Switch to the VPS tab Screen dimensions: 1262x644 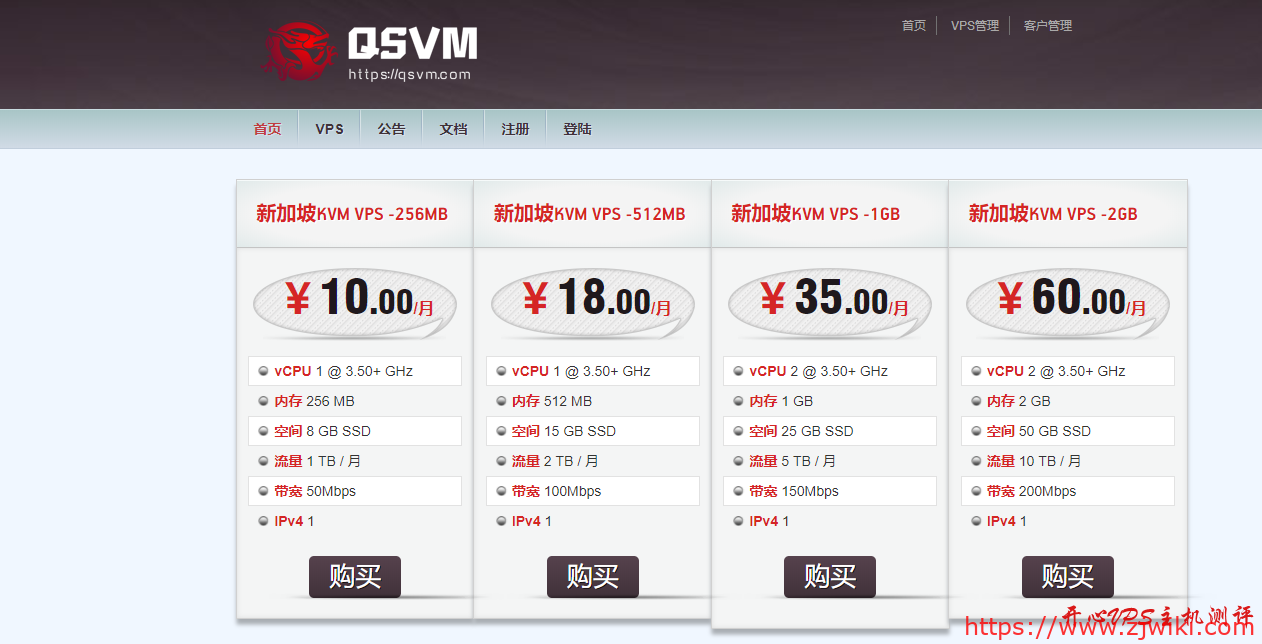[x=328, y=128]
